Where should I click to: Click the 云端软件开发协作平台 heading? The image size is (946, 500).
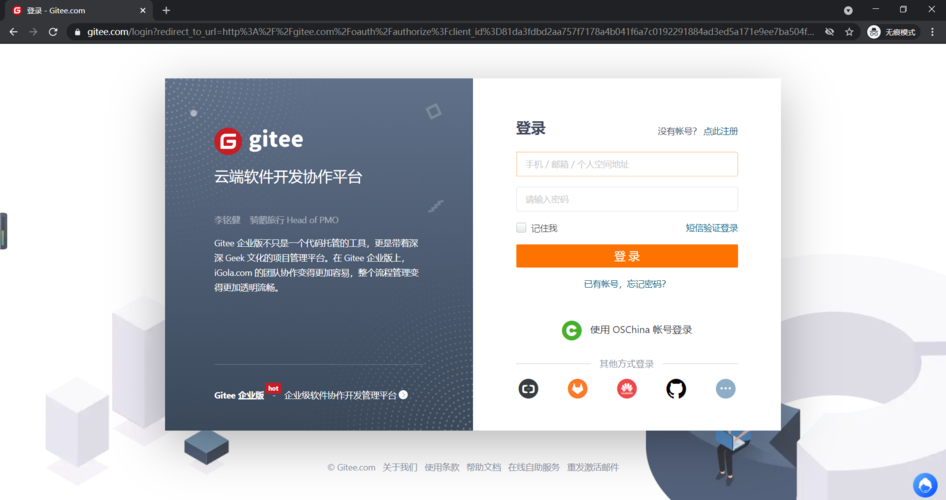tap(288, 177)
